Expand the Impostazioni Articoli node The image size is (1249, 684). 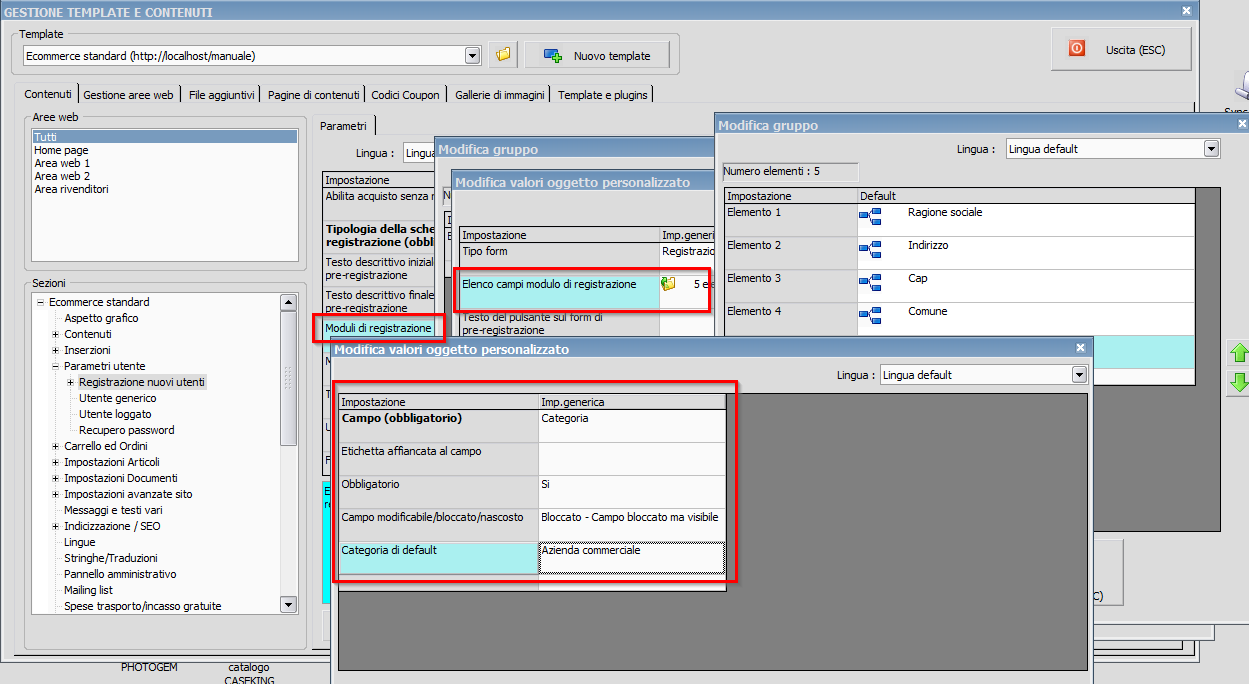point(56,462)
